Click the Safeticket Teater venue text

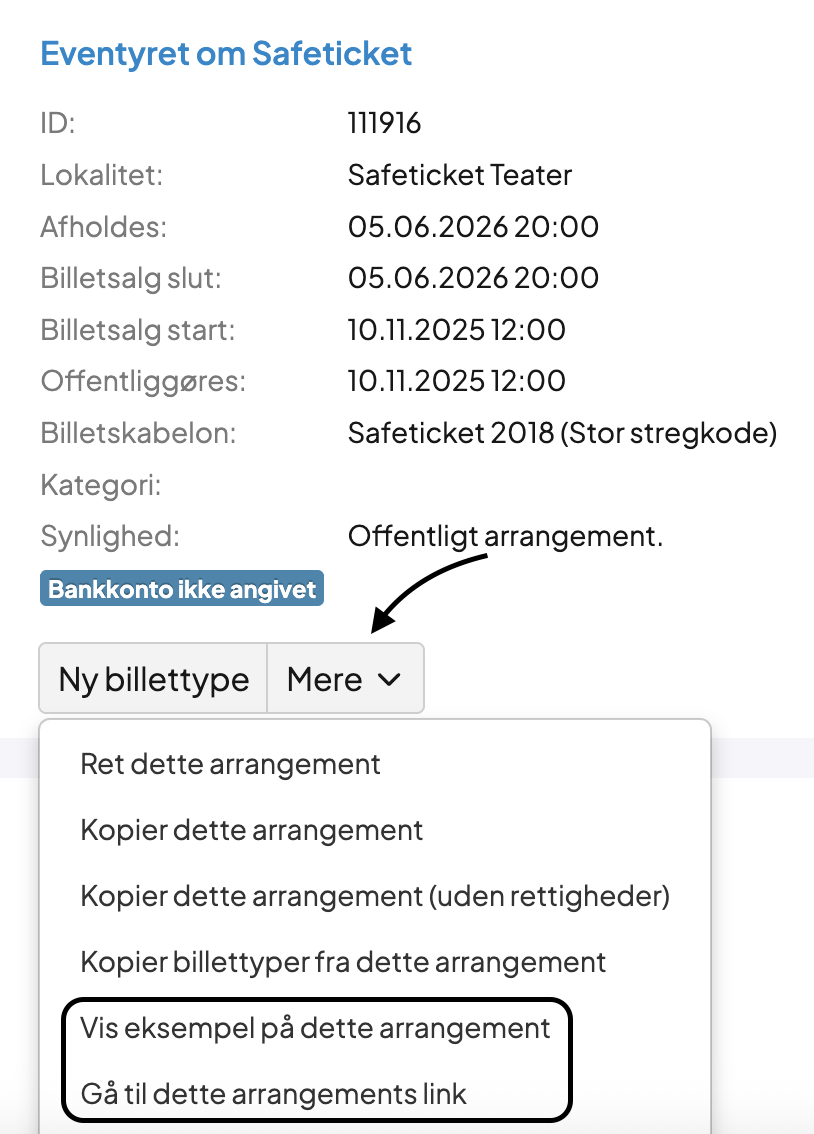coord(460,176)
